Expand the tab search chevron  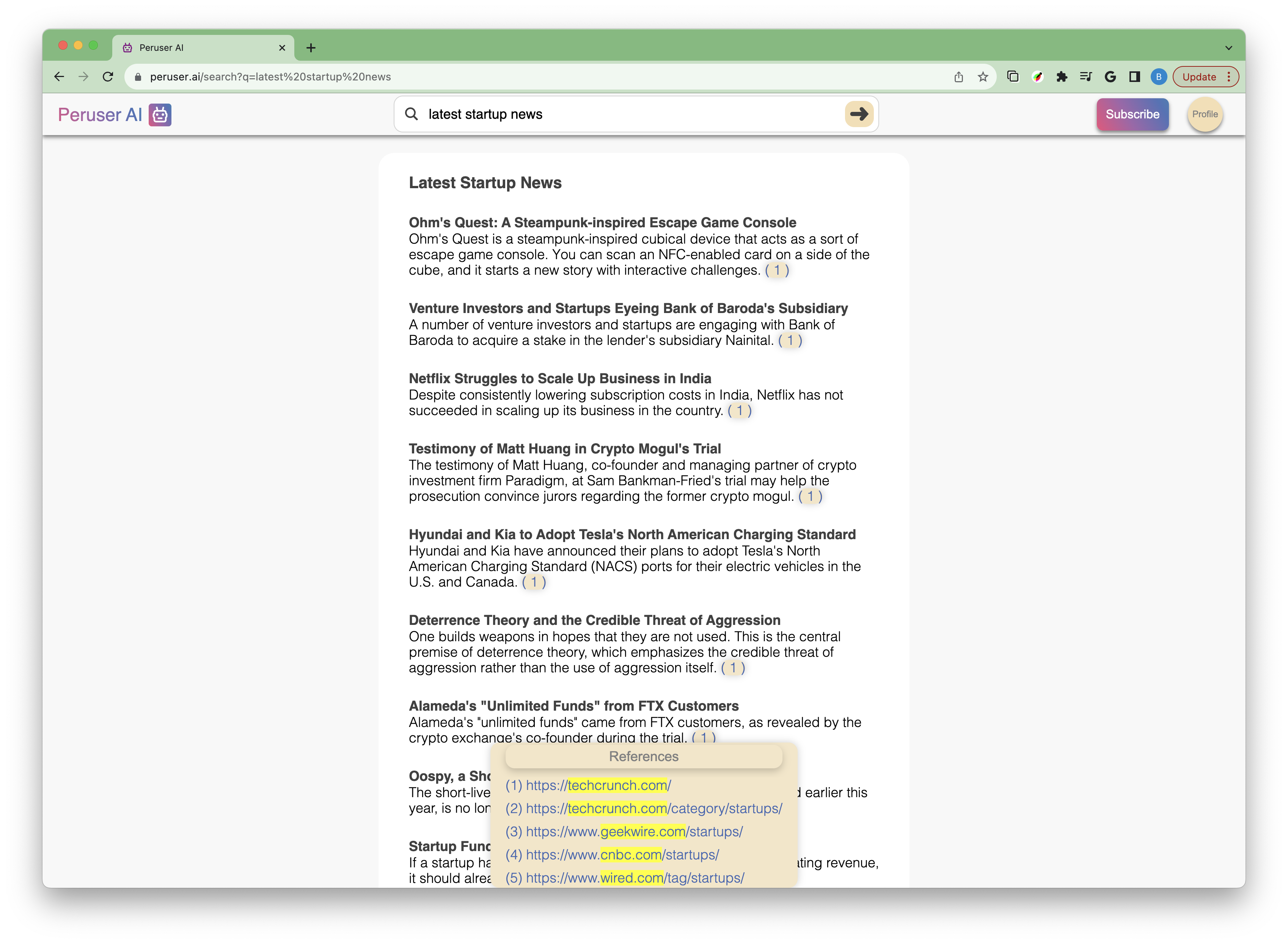click(x=1228, y=48)
